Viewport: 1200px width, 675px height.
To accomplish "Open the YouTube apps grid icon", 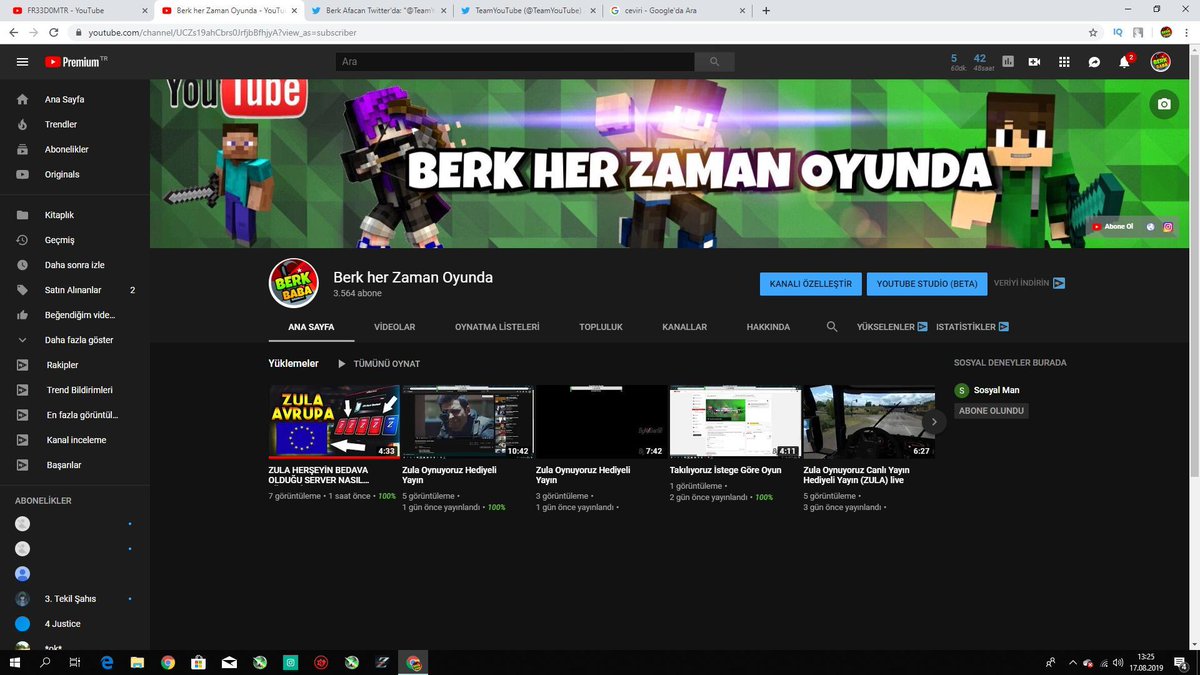I will coord(1065,62).
